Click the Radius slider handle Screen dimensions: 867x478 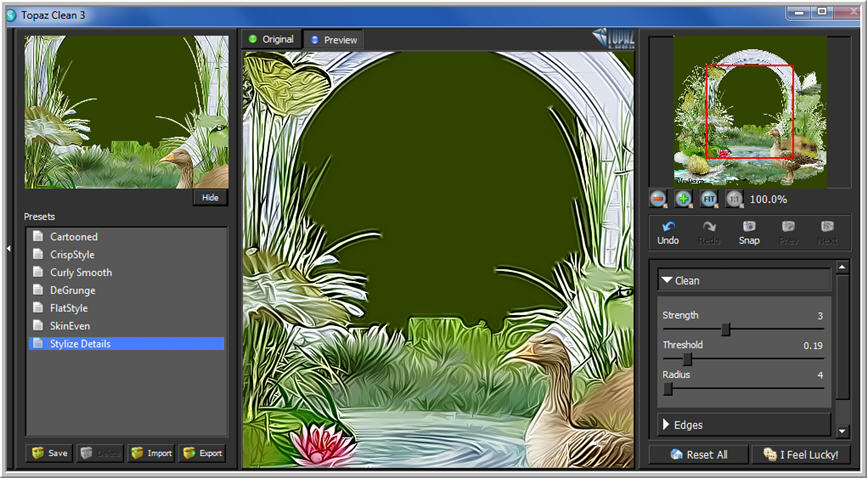tap(668, 389)
